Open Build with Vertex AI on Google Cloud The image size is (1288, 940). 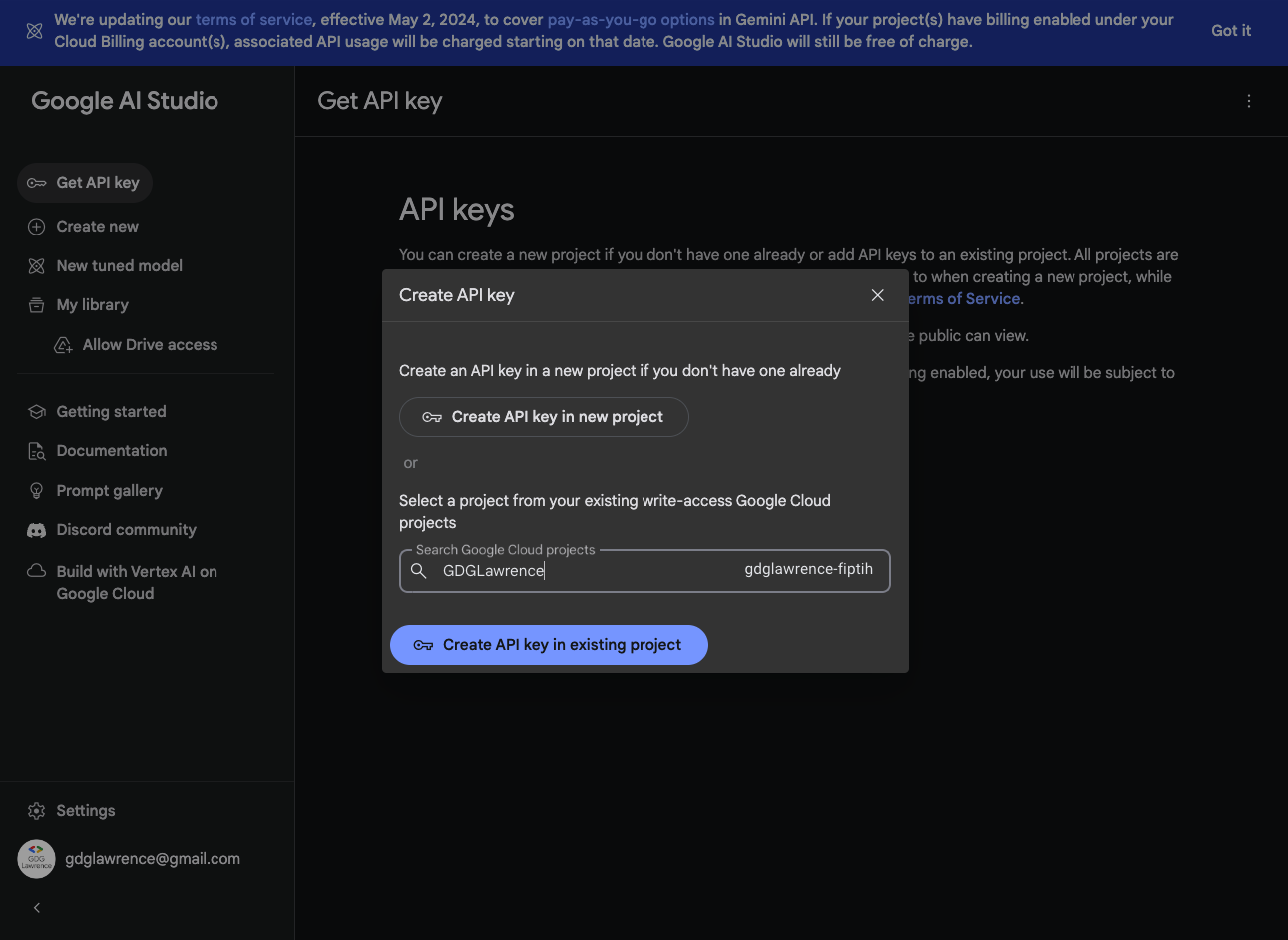tap(136, 583)
